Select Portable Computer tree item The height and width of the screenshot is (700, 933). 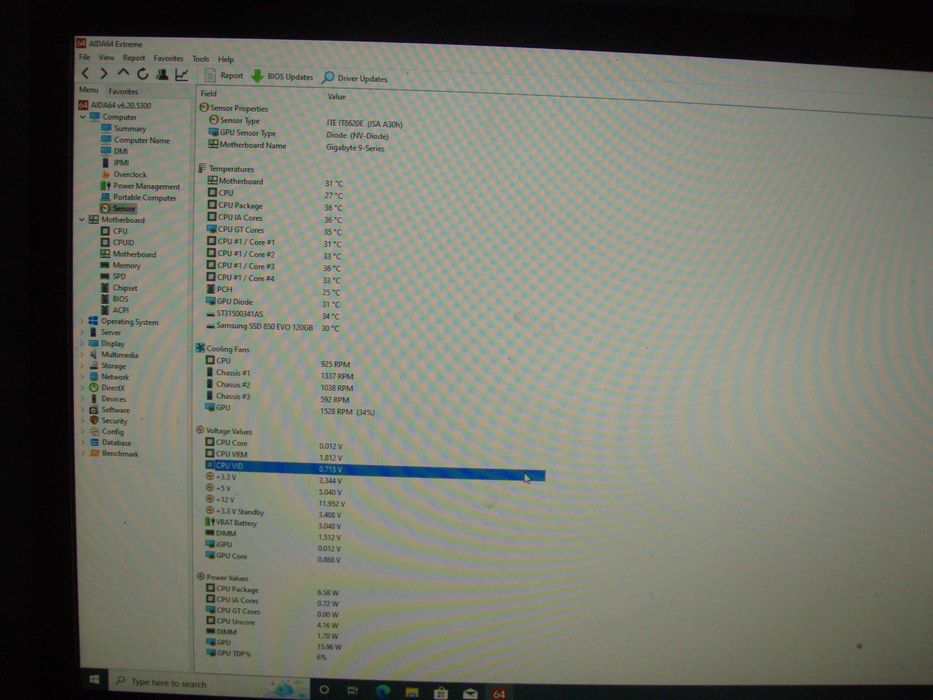point(138,197)
